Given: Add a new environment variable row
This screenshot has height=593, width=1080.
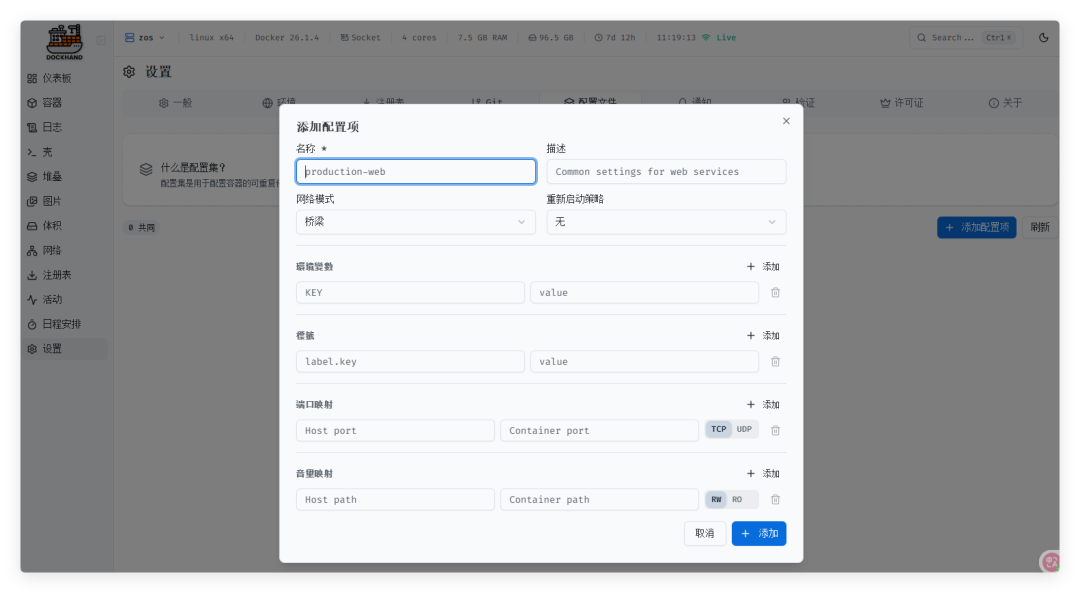Looking at the screenshot, I should [x=763, y=267].
